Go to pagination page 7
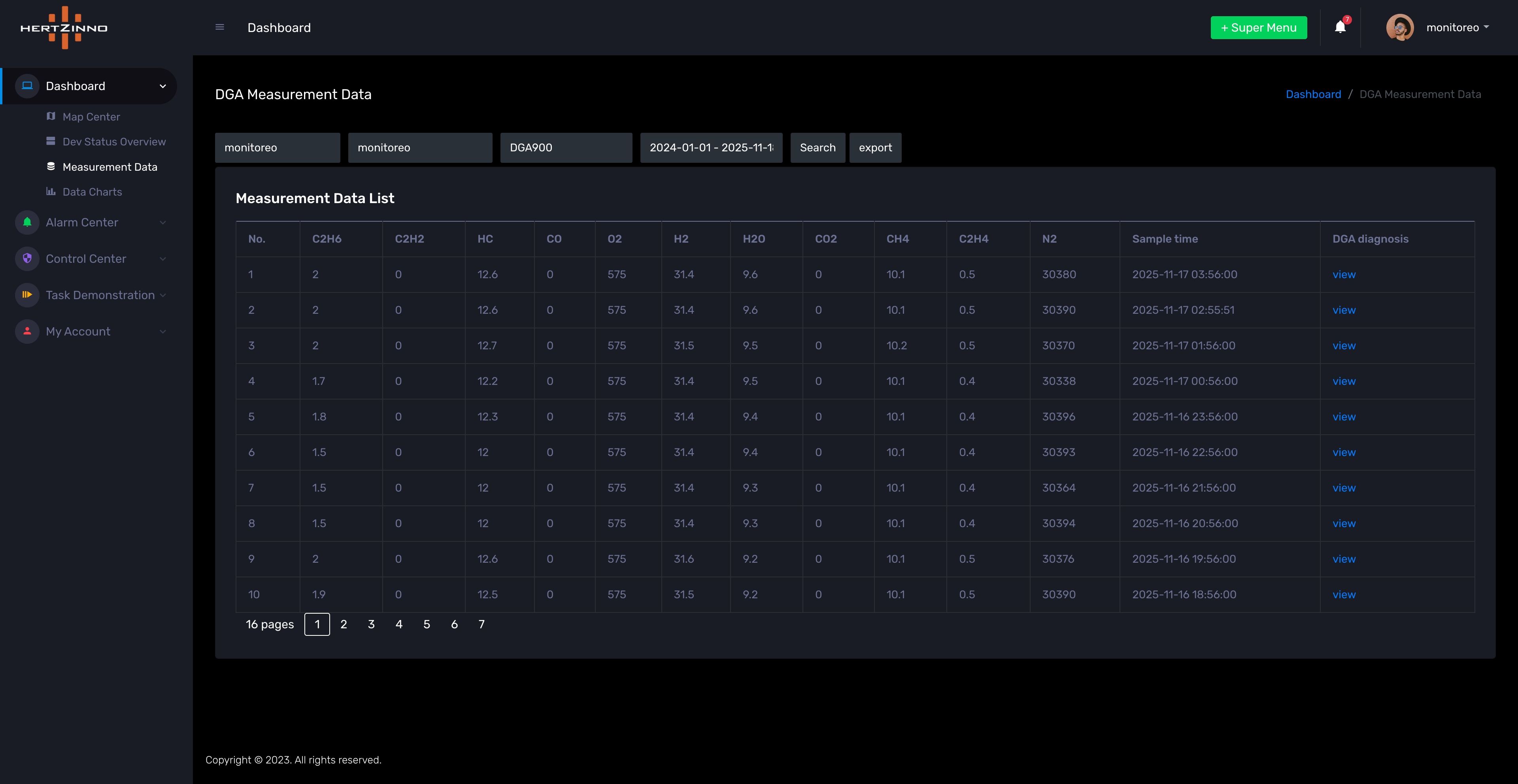 pyautogui.click(x=481, y=624)
